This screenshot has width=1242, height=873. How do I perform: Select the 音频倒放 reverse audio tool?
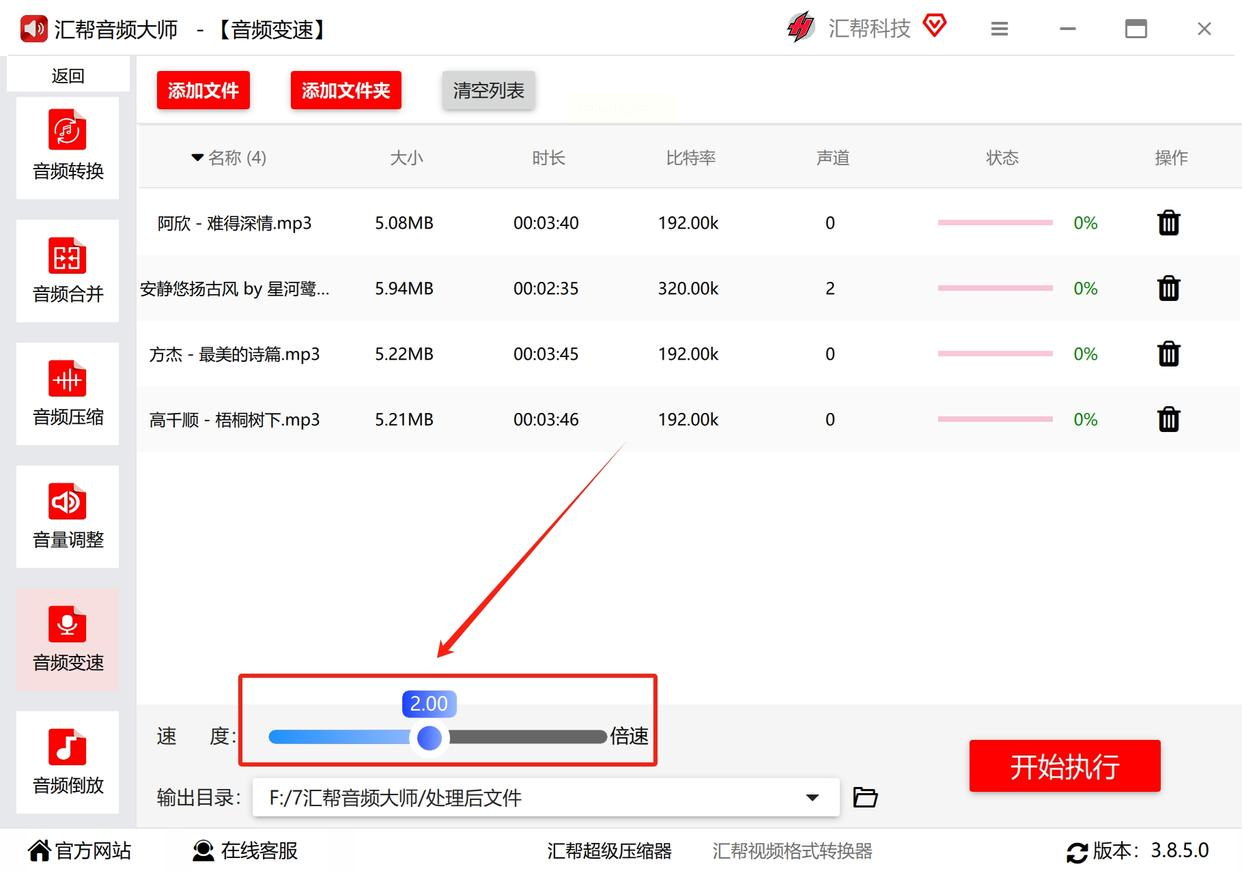point(68,762)
